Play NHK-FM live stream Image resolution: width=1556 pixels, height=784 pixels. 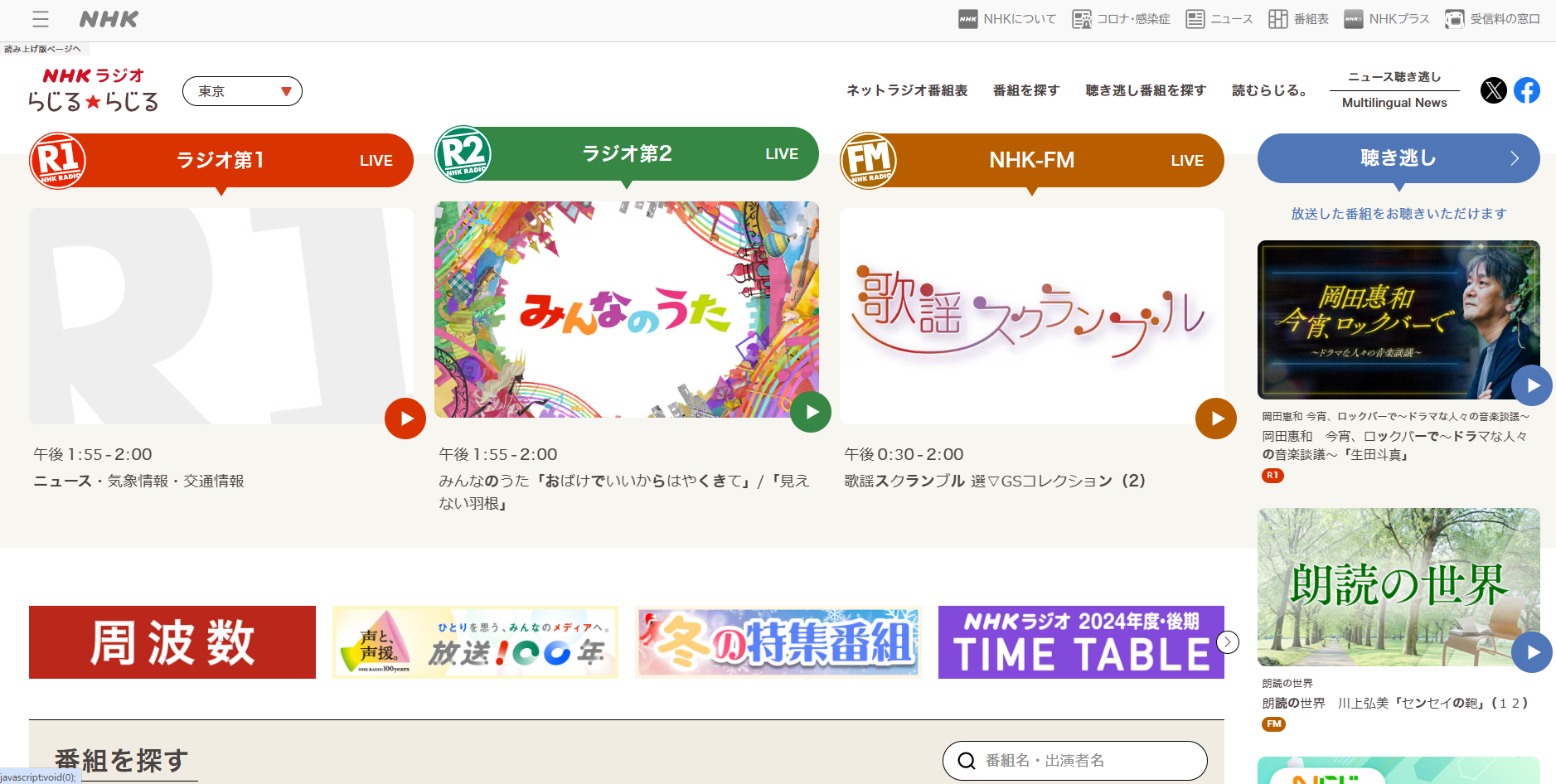[x=1215, y=419]
